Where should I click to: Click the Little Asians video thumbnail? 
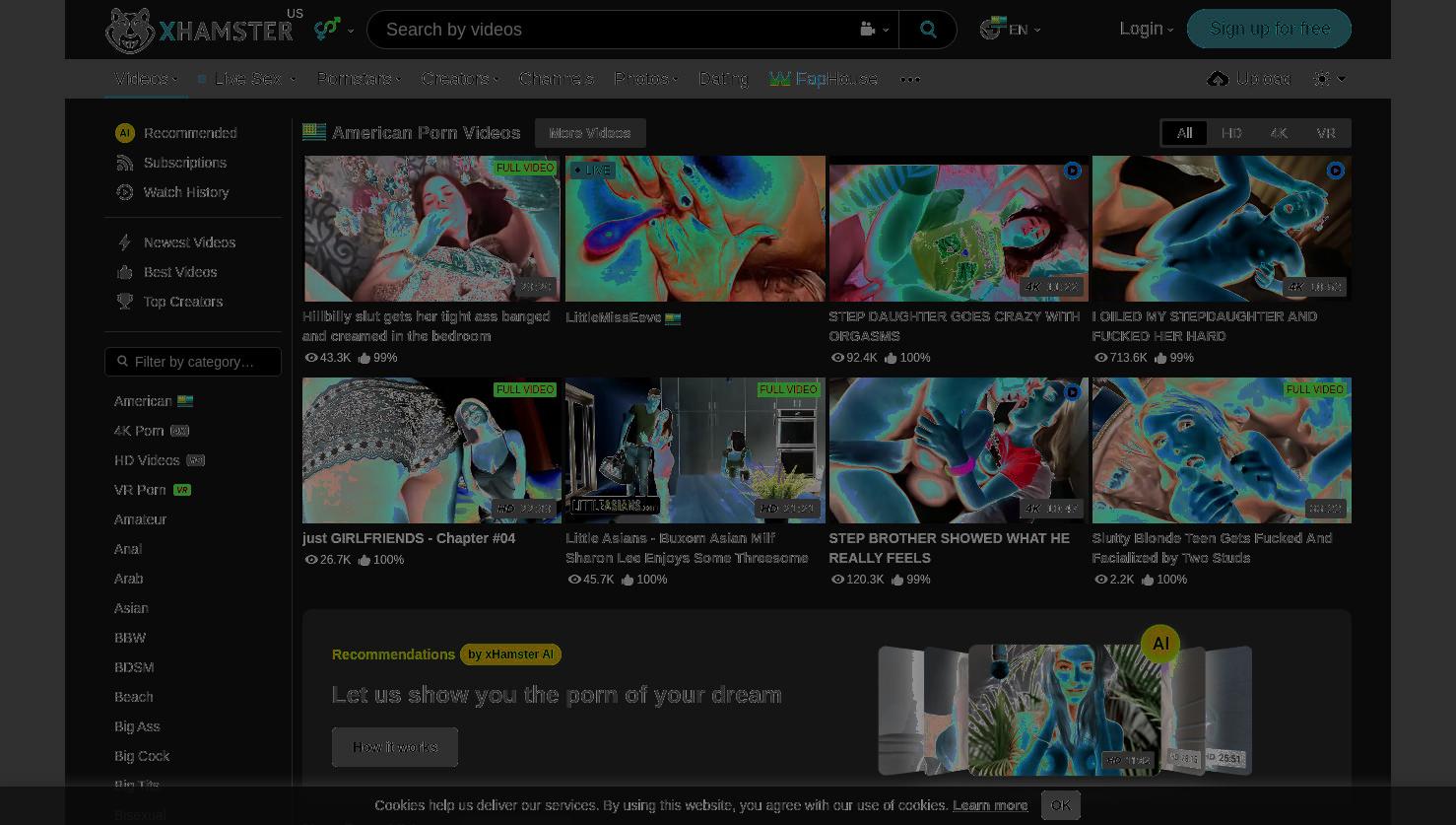[x=695, y=450]
